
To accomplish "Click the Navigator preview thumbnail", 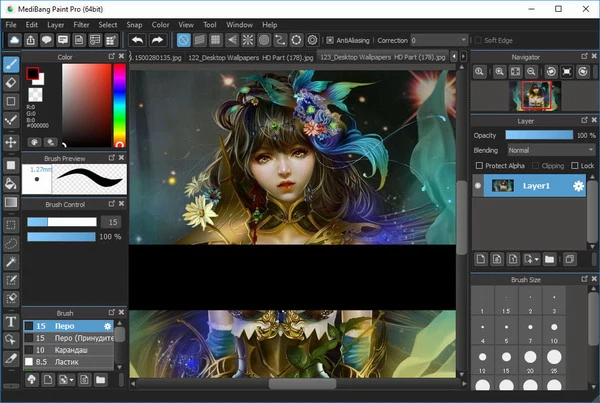I will coord(535,96).
